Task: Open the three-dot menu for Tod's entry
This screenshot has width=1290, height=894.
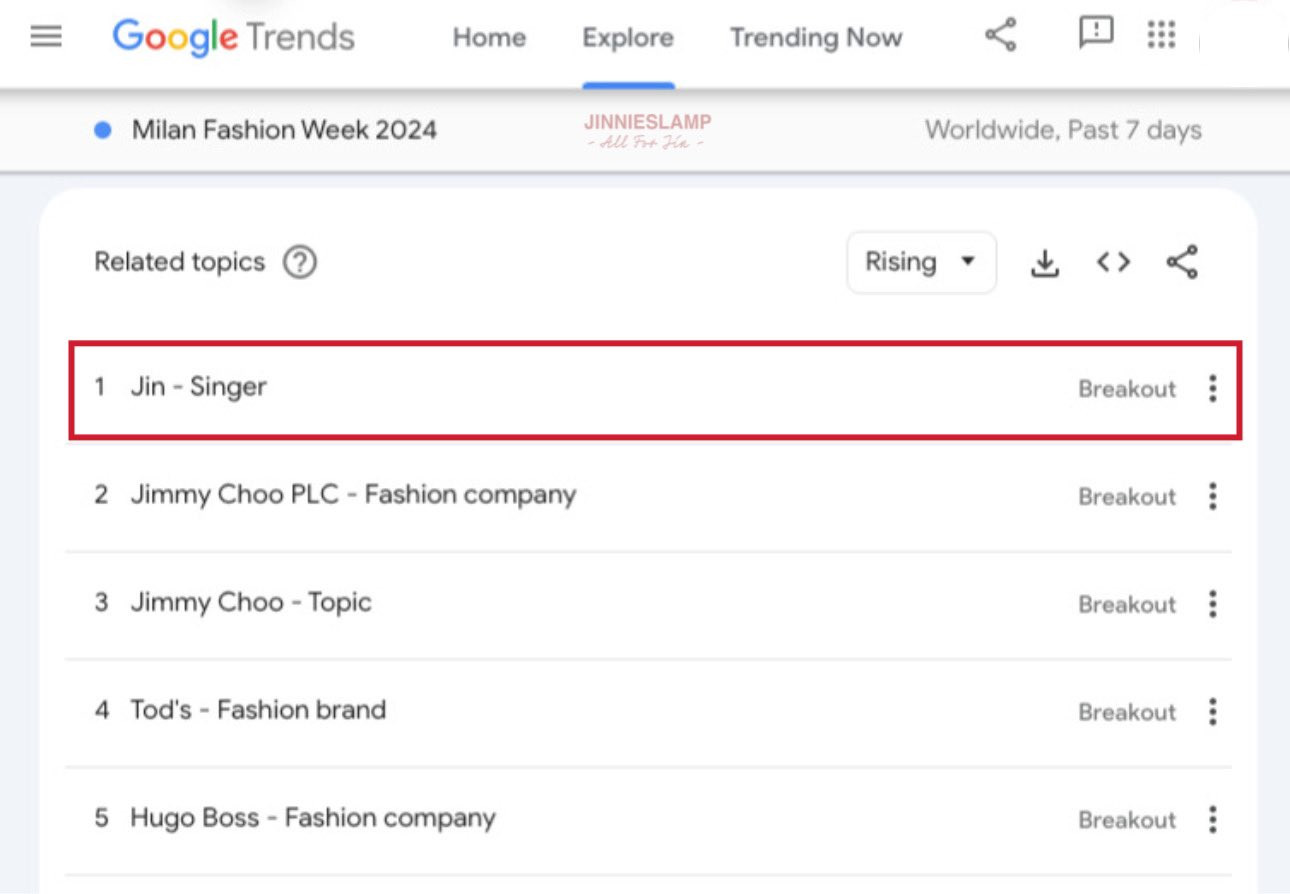Action: coord(1211,711)
